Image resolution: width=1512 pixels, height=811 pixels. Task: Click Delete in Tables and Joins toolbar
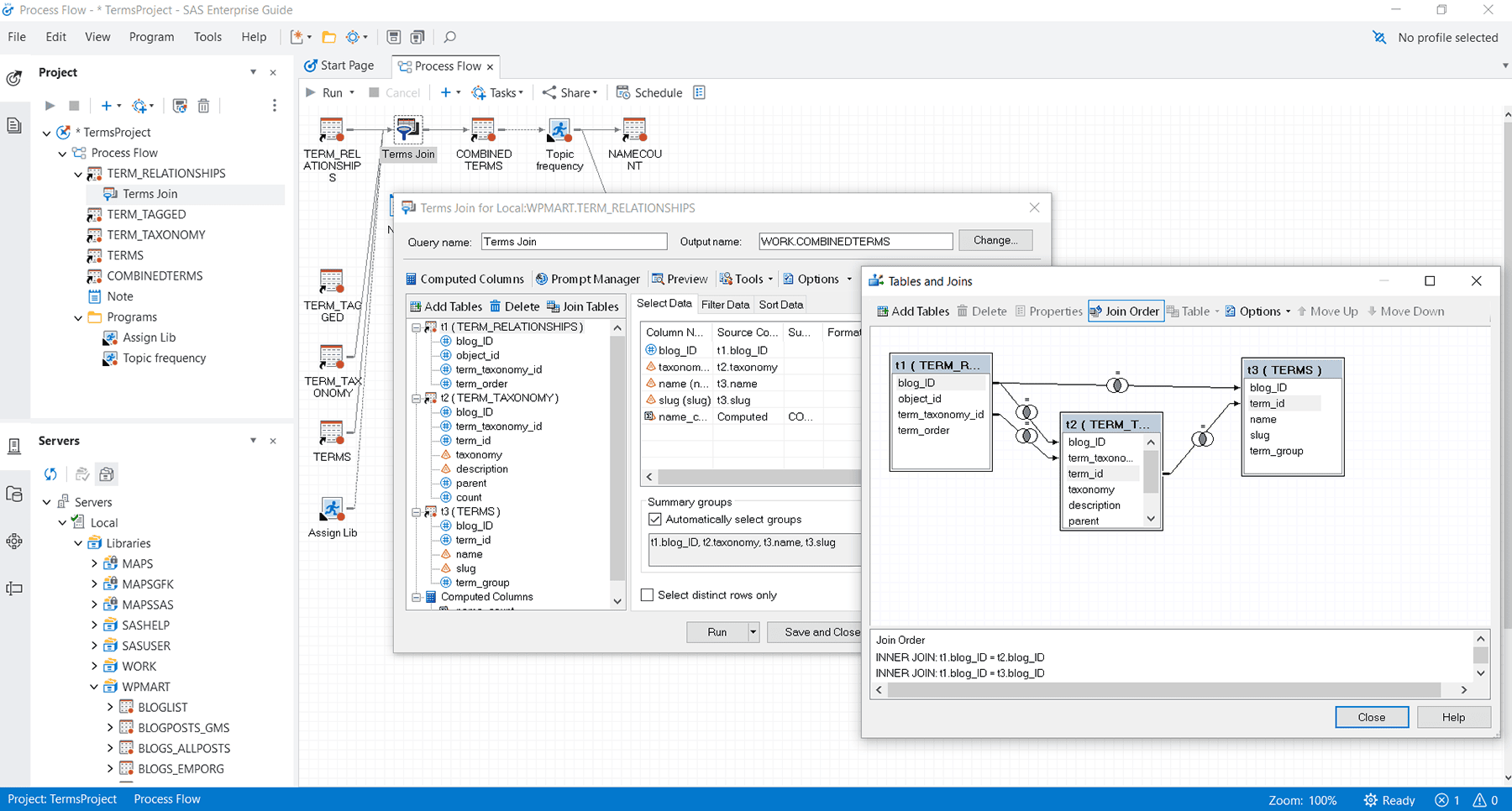[981, 311]
